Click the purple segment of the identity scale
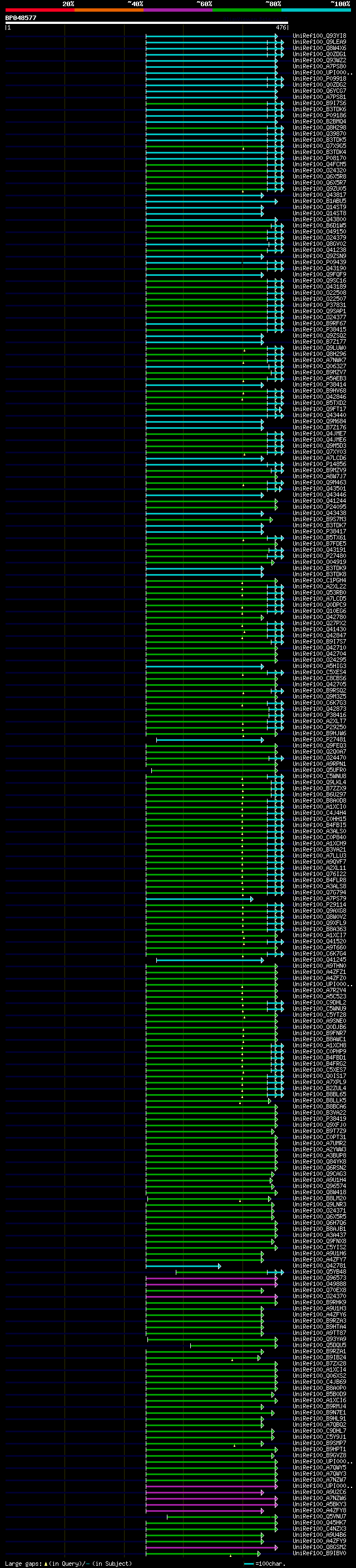 click(x=177, y=10)
